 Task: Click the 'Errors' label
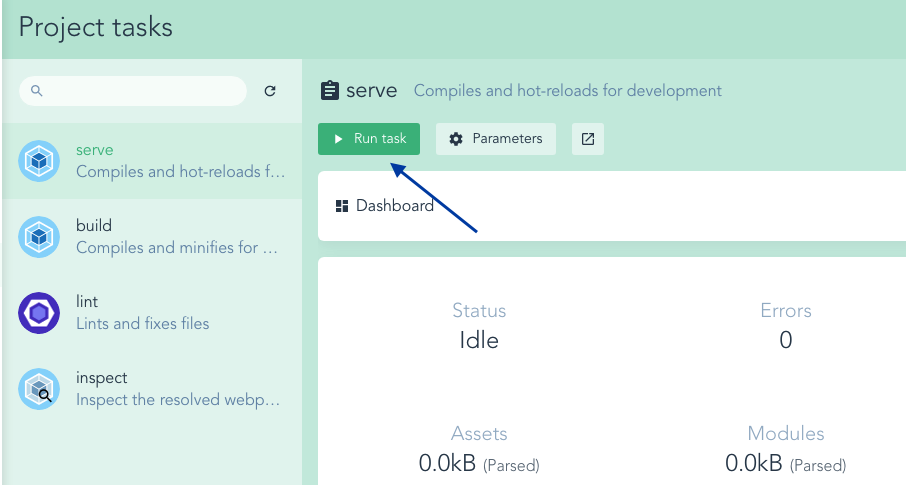click(786, 310)
